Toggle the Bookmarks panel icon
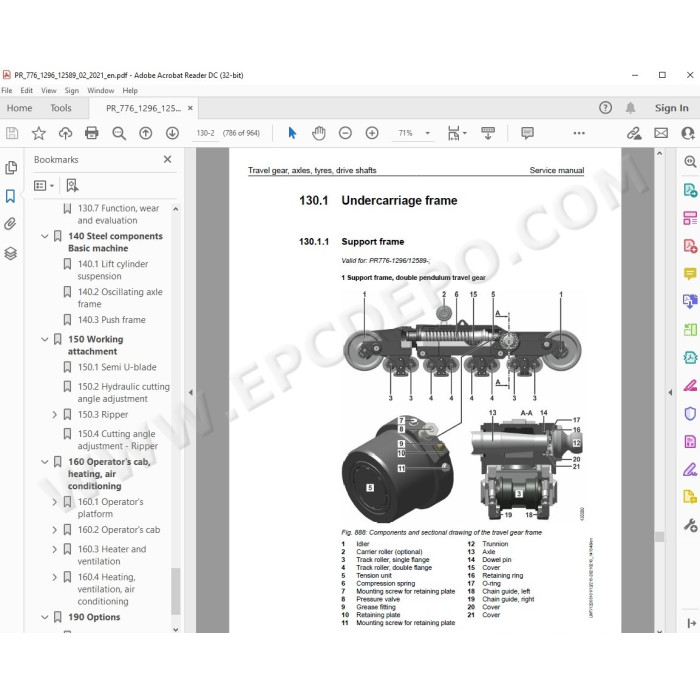The image size is (700, 700). pos(10,196)
